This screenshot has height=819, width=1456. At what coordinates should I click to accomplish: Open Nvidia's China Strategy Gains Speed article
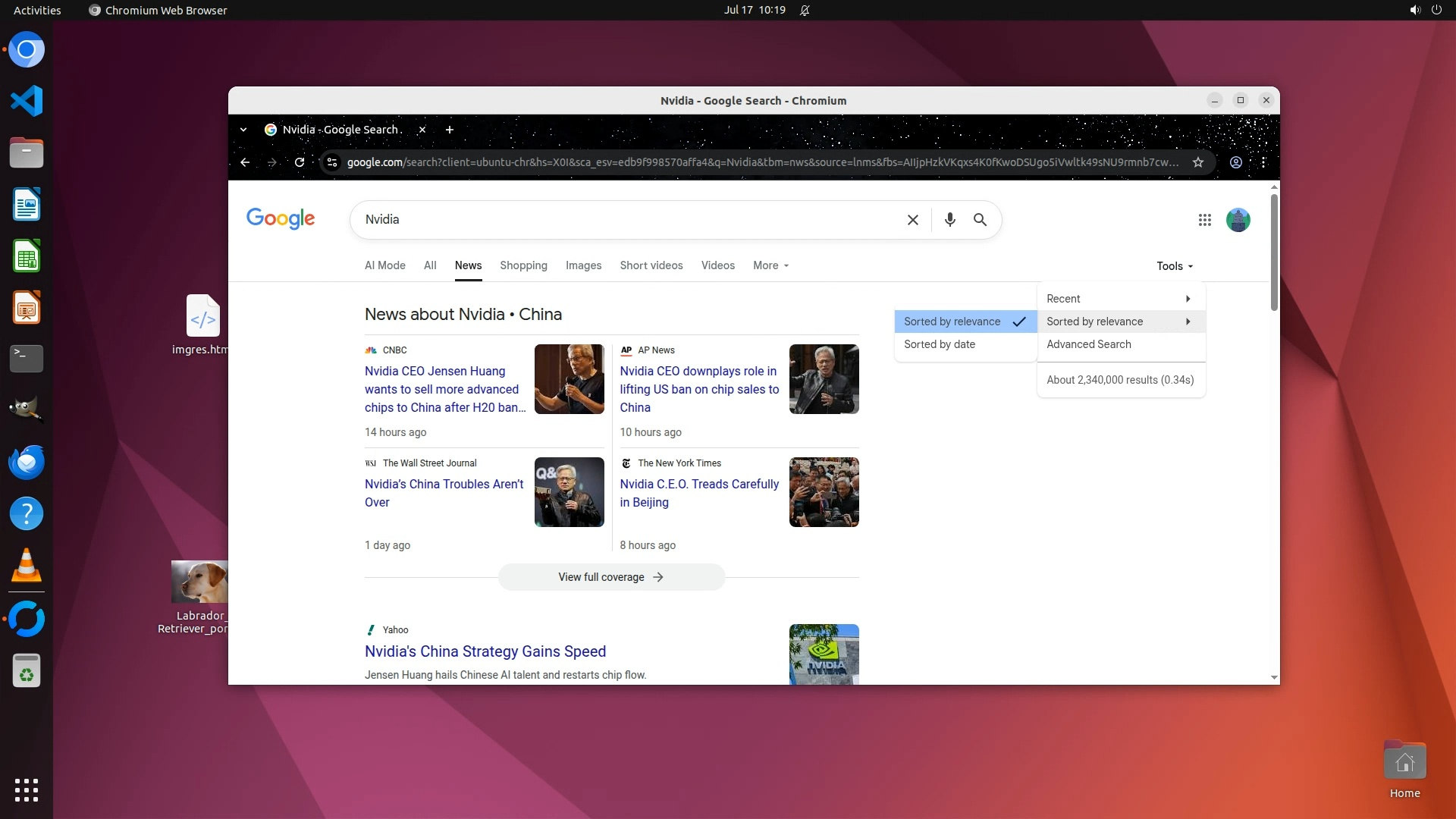point(485,651)
